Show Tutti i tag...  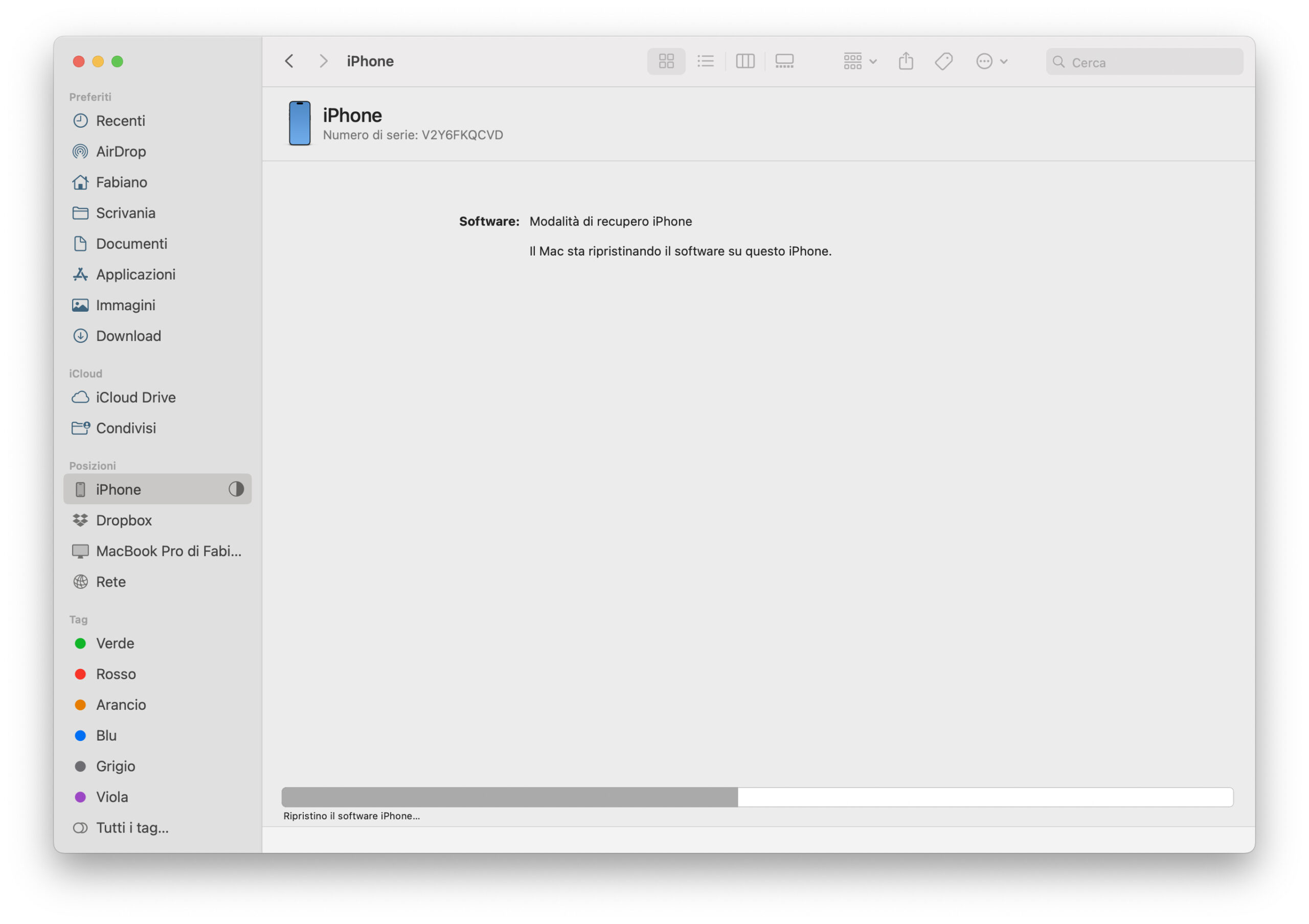157,828
